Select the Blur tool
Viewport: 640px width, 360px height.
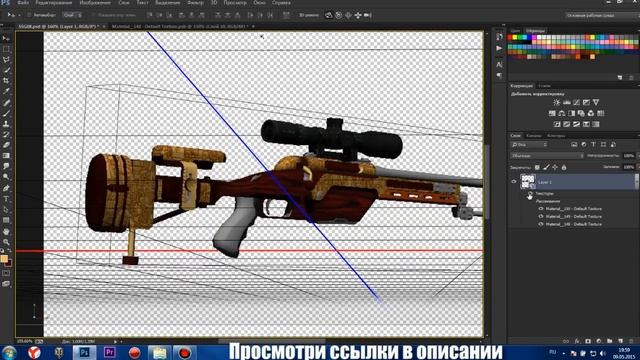click(x=6, y=166)
